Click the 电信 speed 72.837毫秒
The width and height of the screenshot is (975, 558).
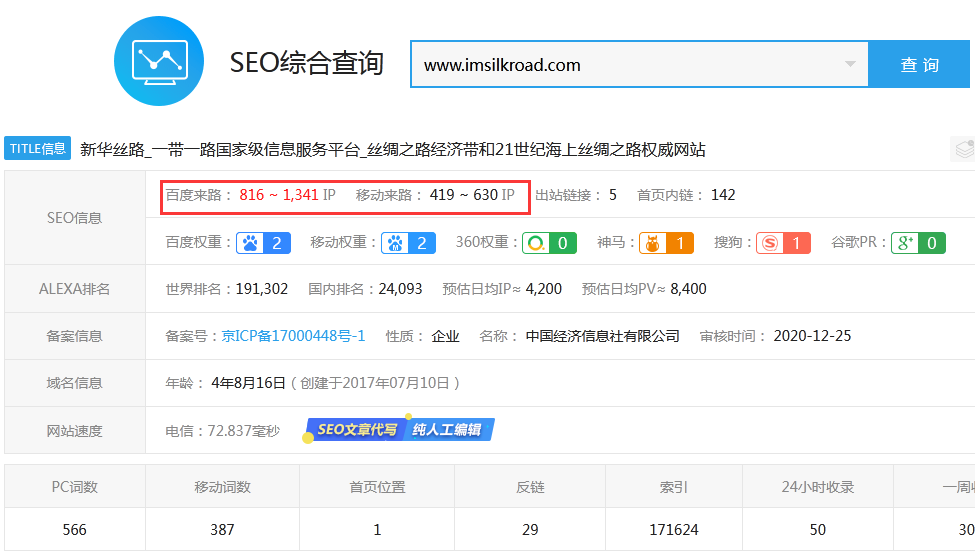(244, 430)
